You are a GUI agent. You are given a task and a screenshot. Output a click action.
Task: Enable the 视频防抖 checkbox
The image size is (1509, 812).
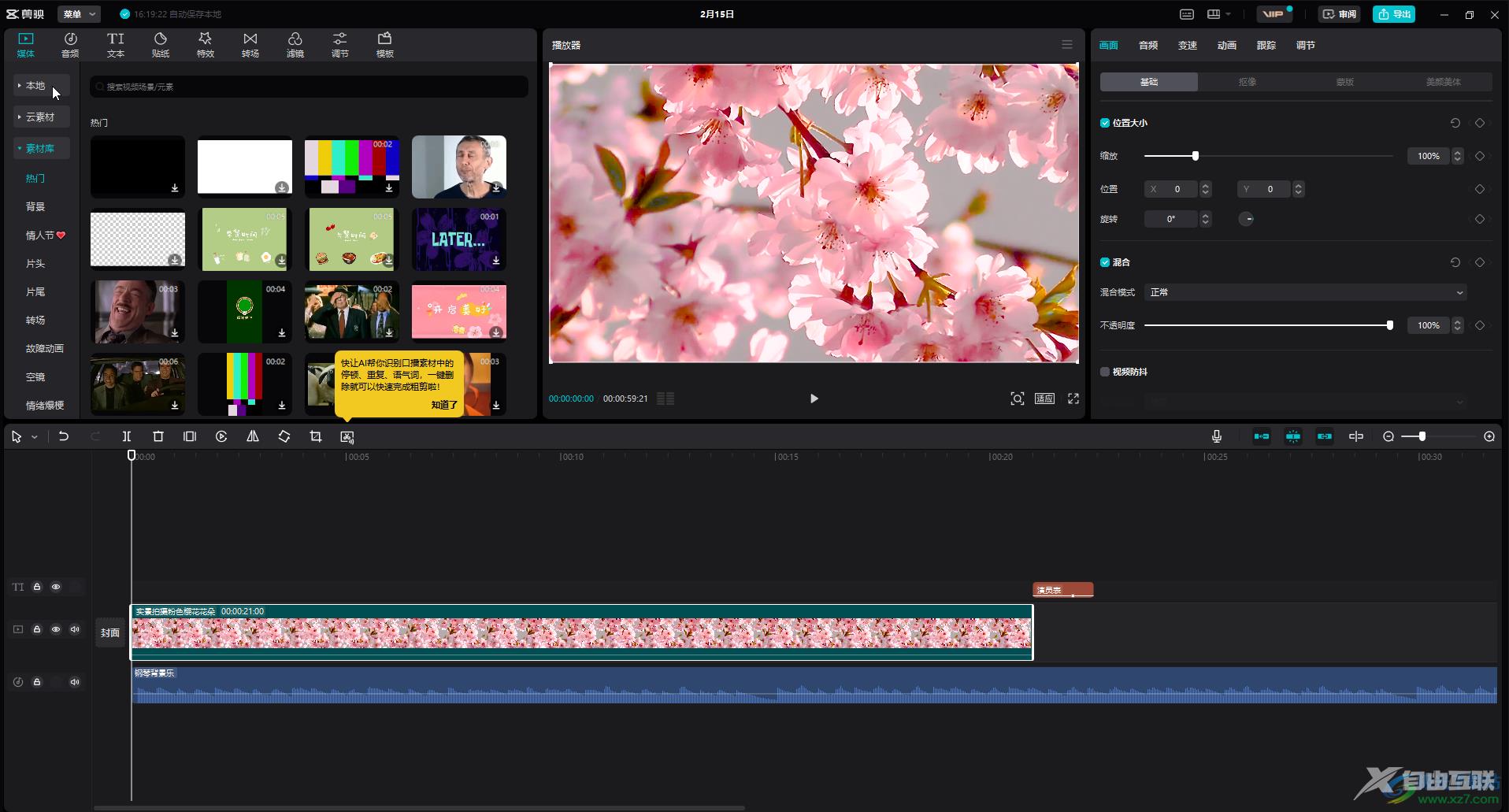[1105, 372]
